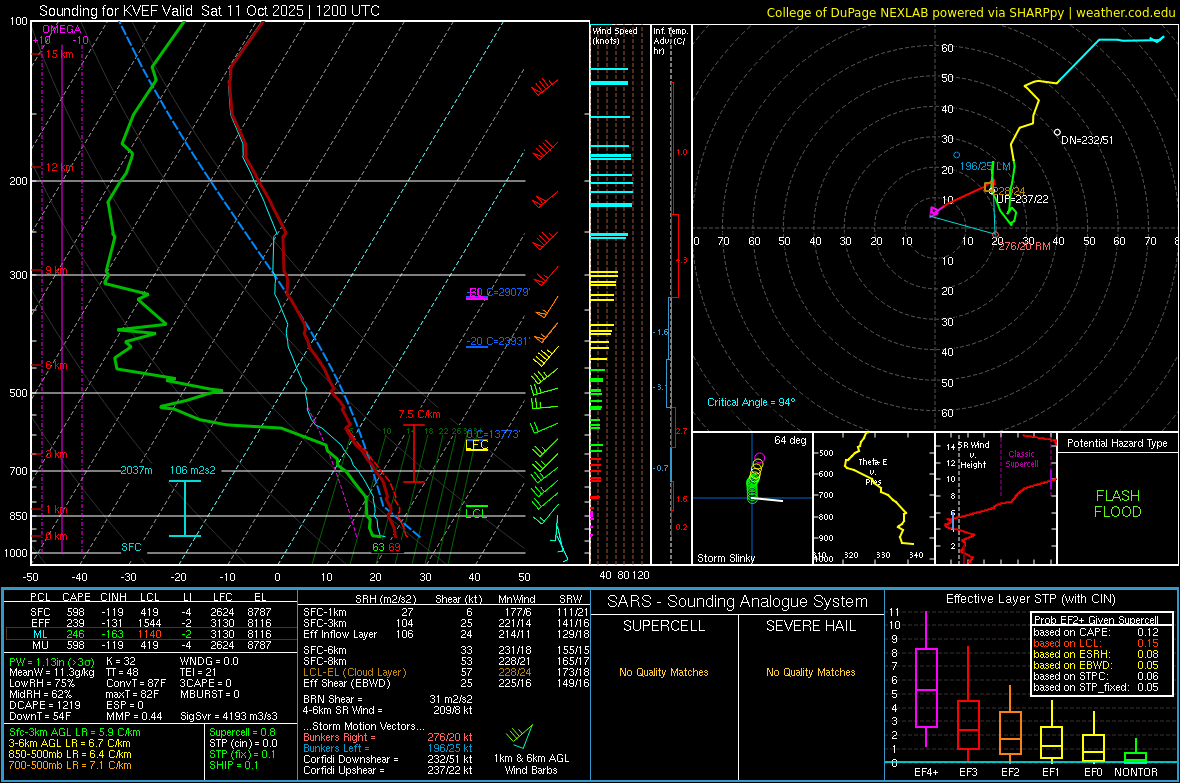This screenshot has height=783, width=1180.
Task: Select the EFF parcel row in the table
Action: tap(151, 623)
